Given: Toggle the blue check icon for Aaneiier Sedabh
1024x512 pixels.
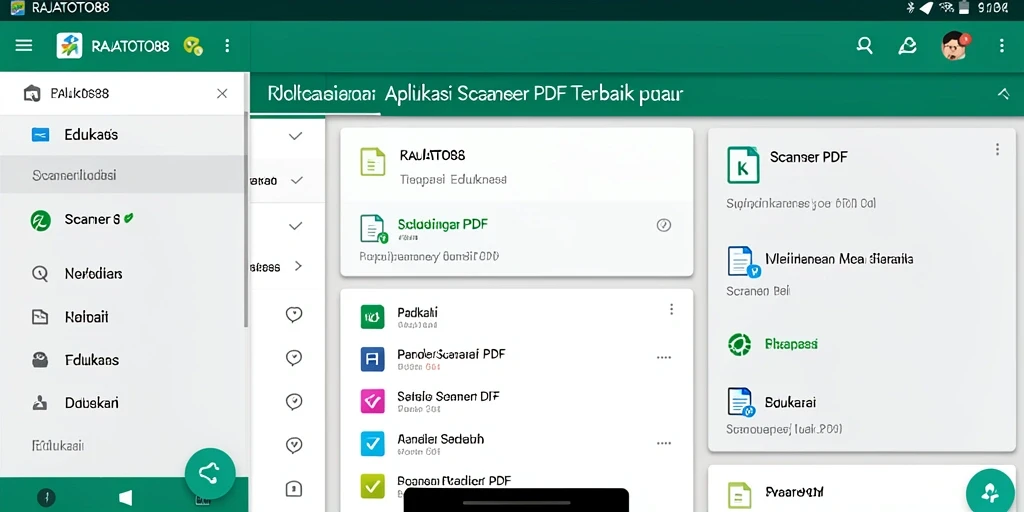Looking at the screenshot, I should 373,443.
